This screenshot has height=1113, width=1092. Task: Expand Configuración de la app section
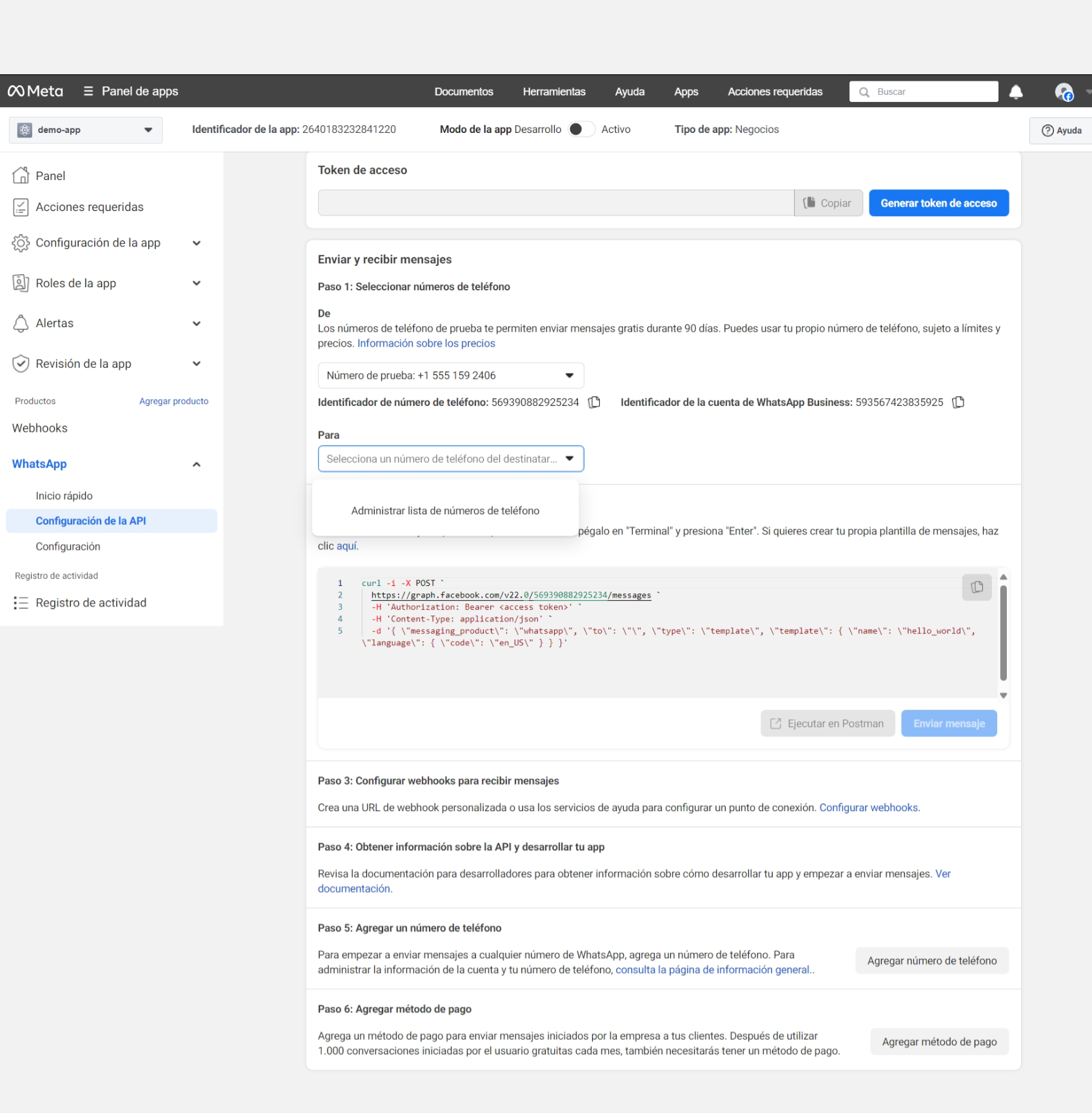pyautogui.click(x=197, y=243)
